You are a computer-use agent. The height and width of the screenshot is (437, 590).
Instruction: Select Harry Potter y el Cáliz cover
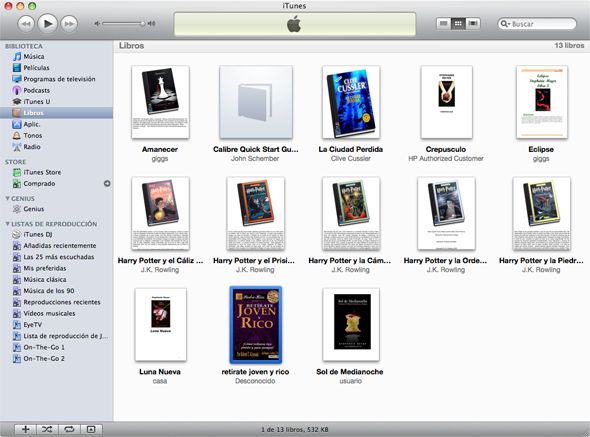click(160, 213)
